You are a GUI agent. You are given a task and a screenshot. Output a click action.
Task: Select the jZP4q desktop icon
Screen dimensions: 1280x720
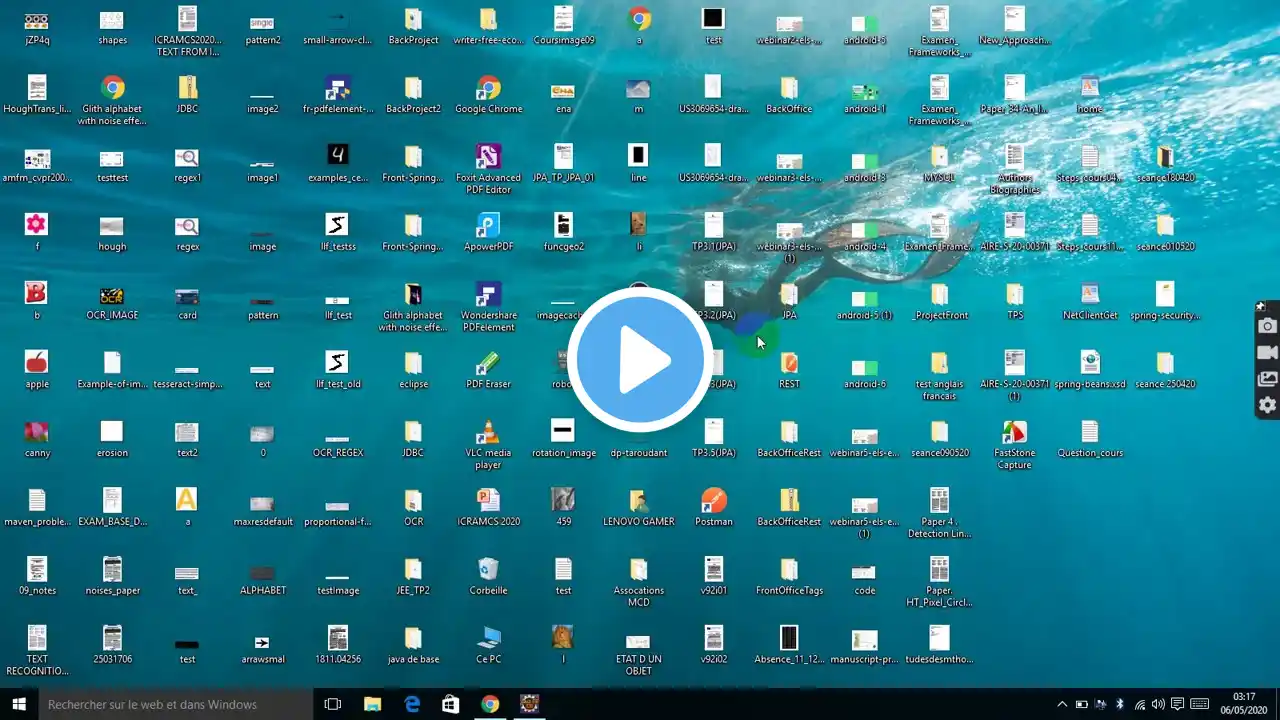coord(37,27)
